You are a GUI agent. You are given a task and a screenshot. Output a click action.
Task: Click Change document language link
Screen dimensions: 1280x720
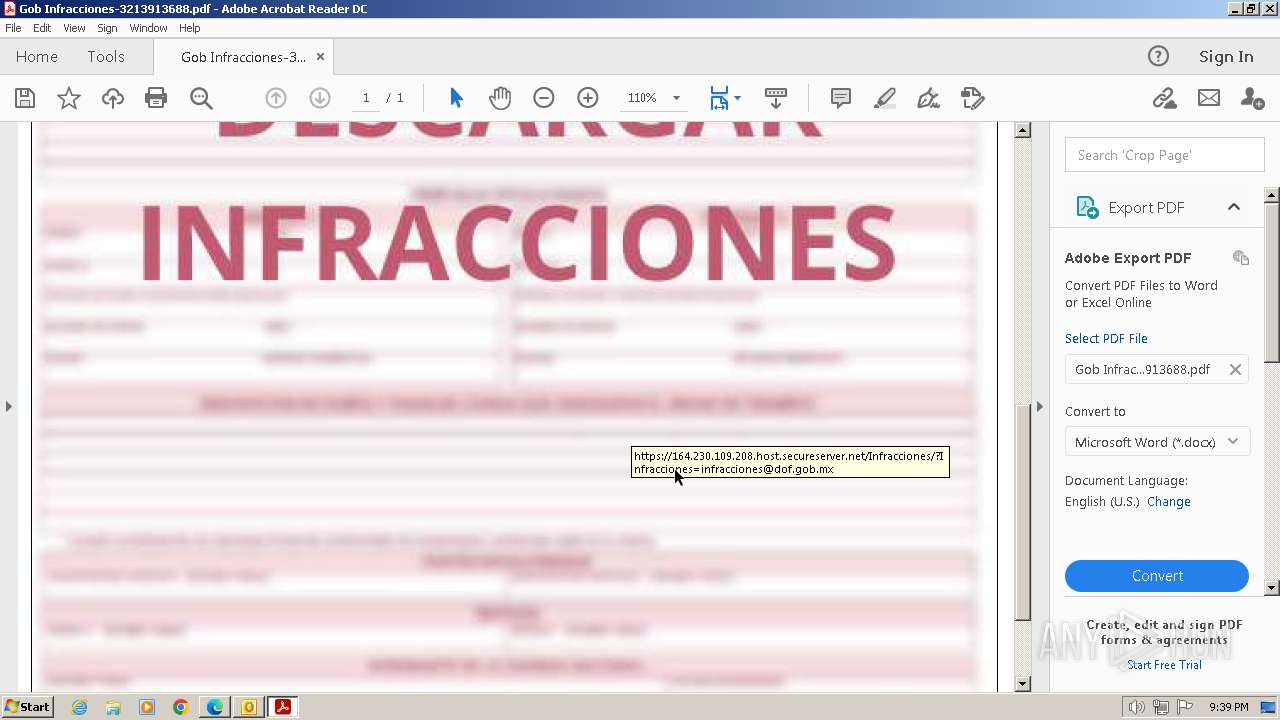point(1168,502)
